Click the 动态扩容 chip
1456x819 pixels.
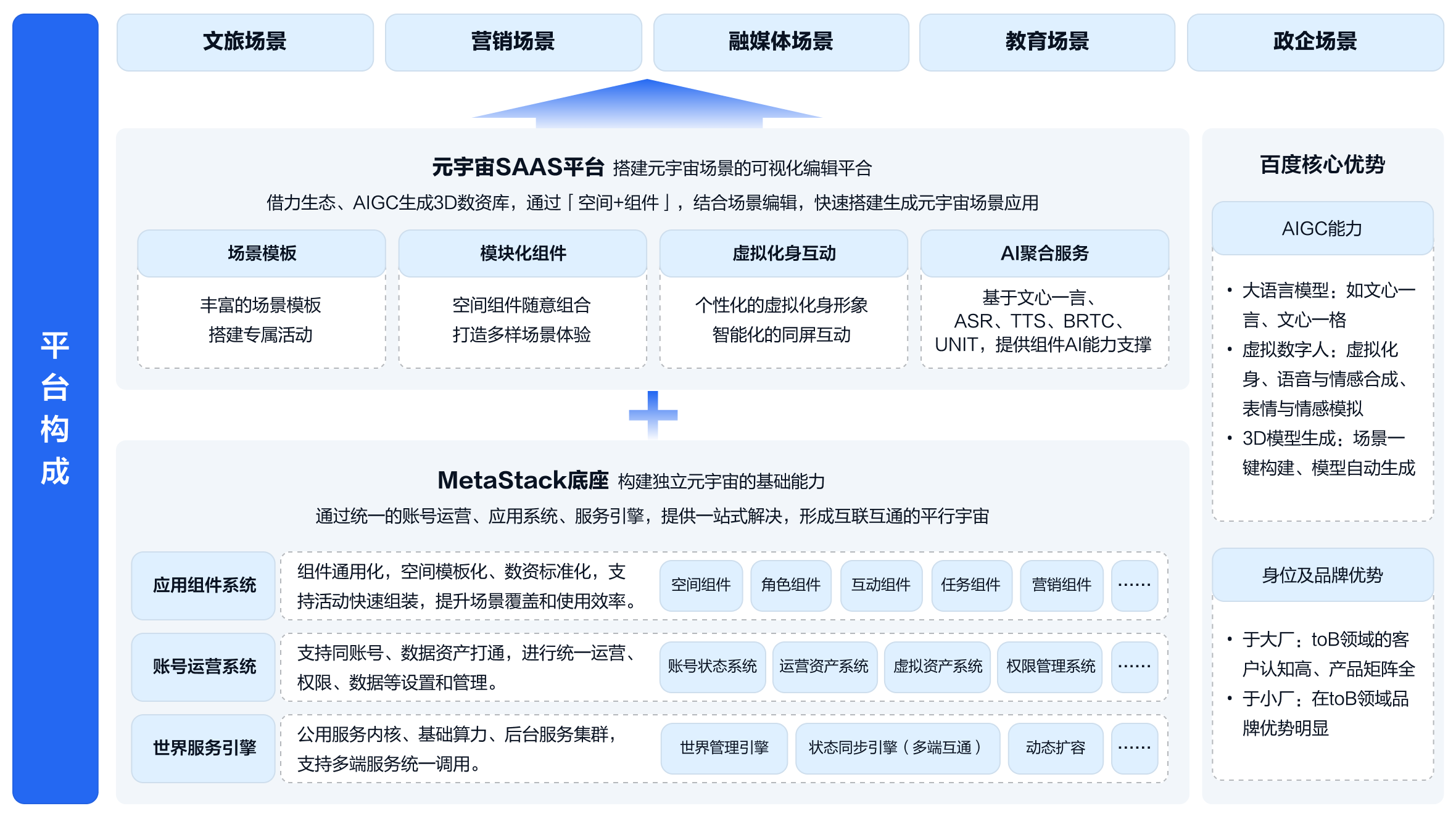tap(1056, 748)
